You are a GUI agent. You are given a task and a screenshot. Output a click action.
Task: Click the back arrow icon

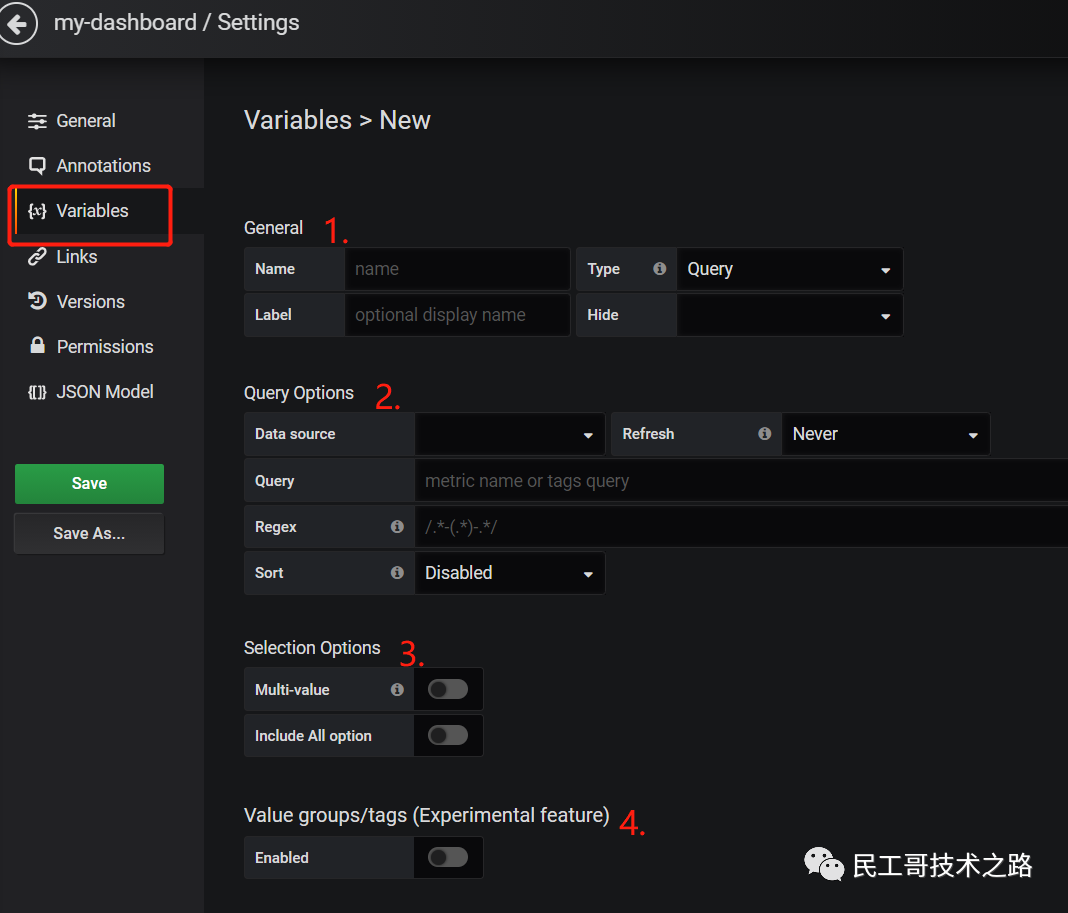(17, 24)
